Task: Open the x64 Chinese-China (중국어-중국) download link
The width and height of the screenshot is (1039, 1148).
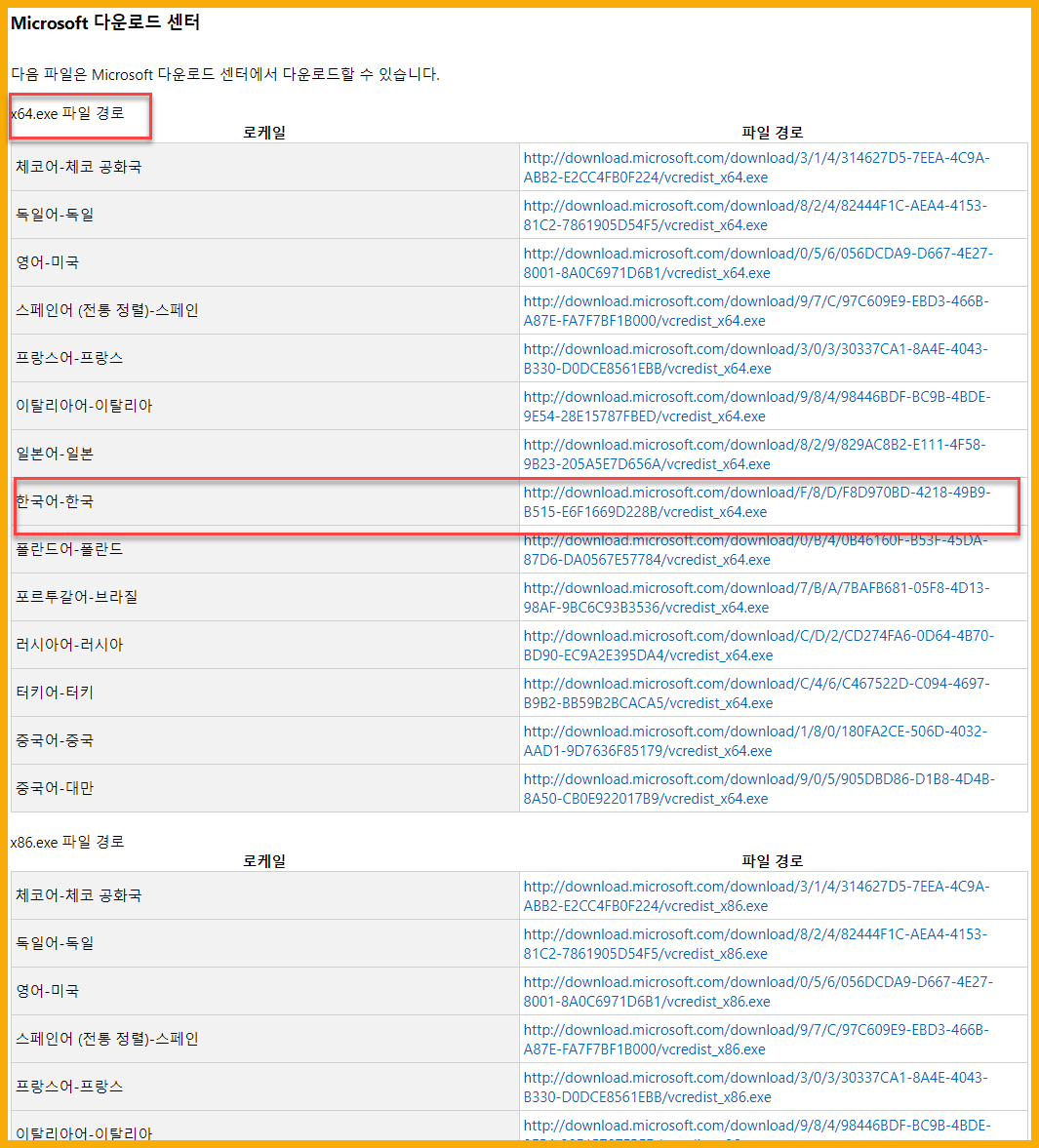Action: pyautogui.click(x=756, y=741)
